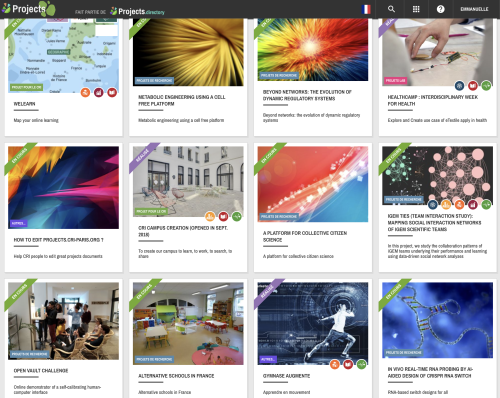
Task: Open the apps grid icon
Action: 416,9
